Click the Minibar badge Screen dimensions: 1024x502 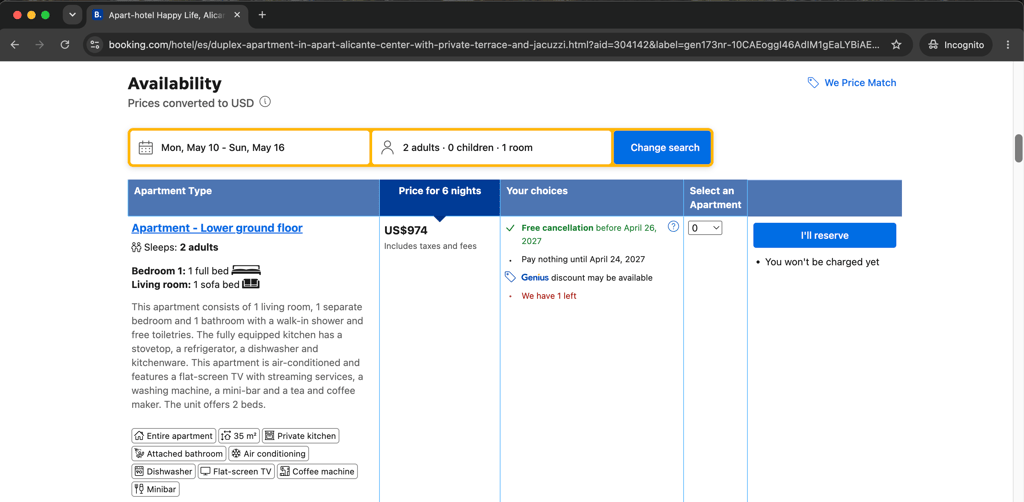pos(155,489)
